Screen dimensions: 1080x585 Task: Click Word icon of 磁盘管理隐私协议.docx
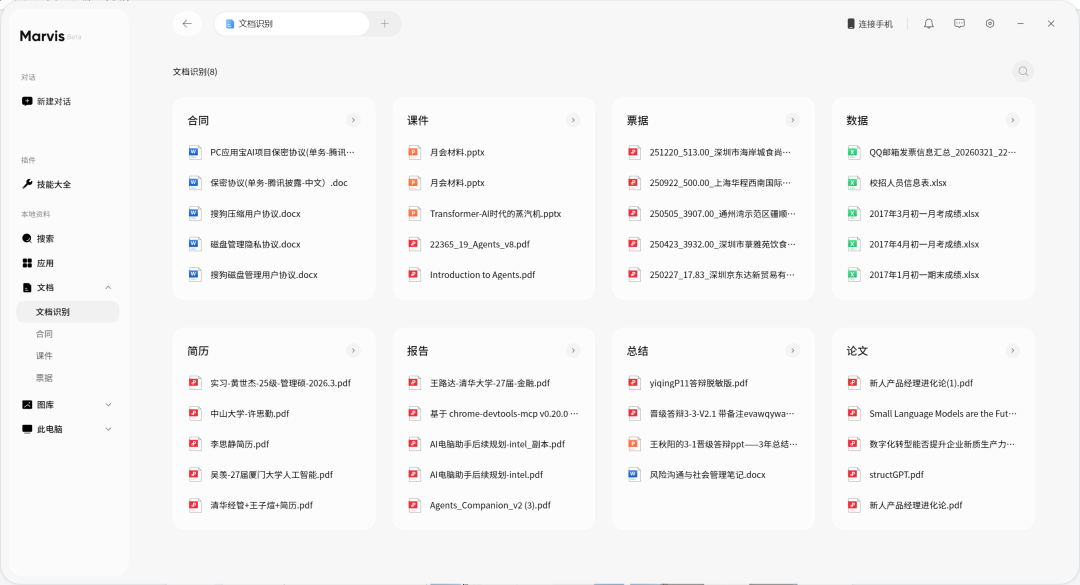point(195,244)
